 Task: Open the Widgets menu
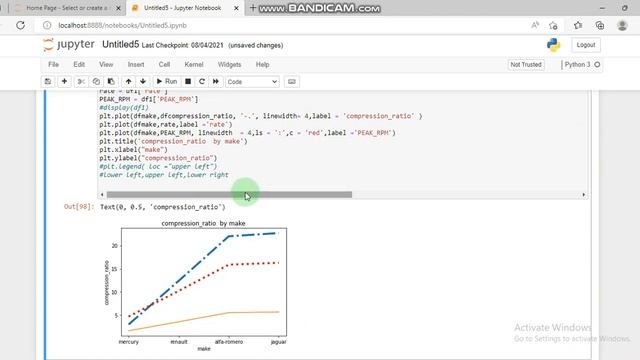coord(229,64)
